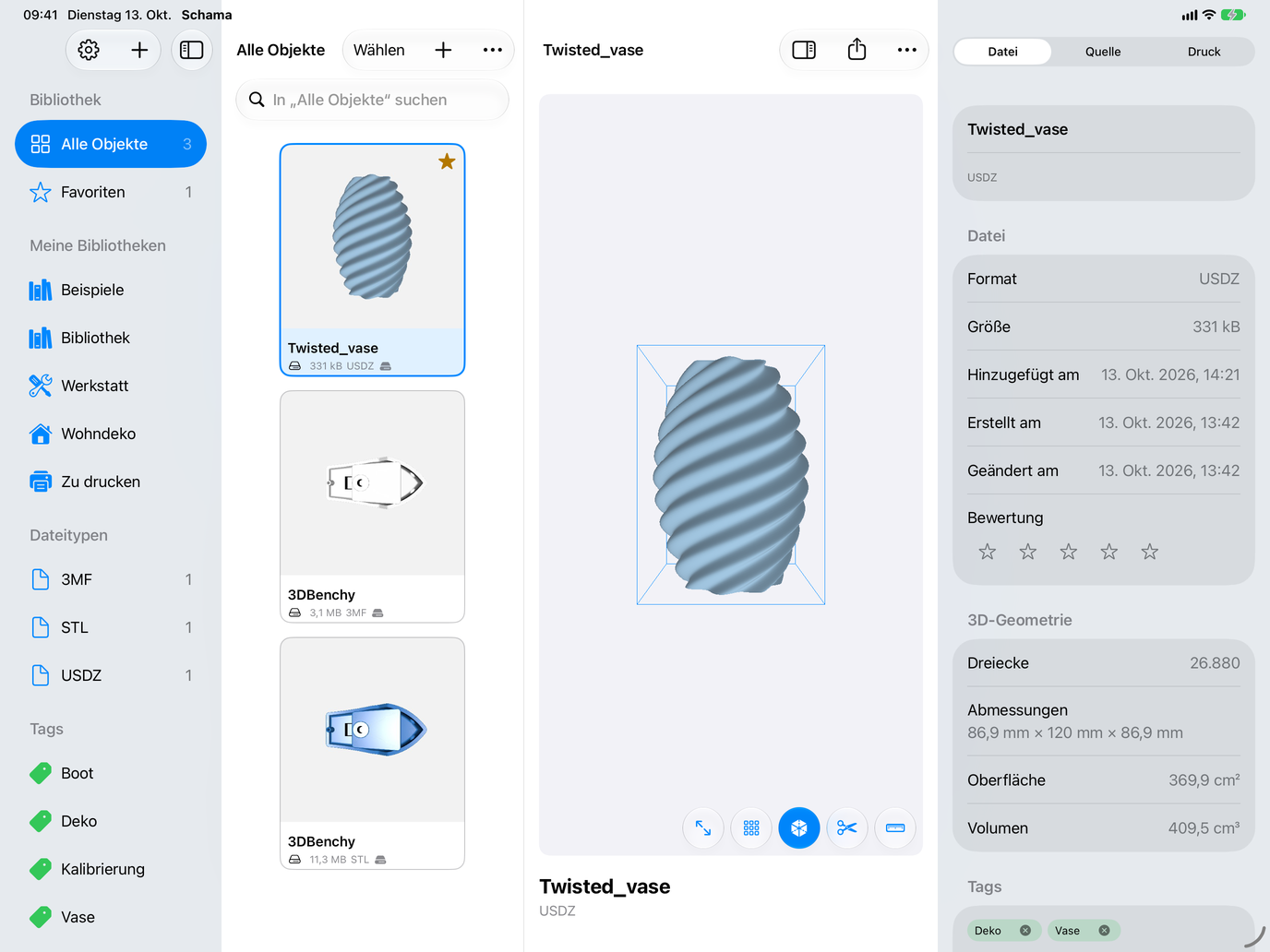1270x952 pixels.
Task: Remove the Deko tag from the file
Action: coord(1025,931)
